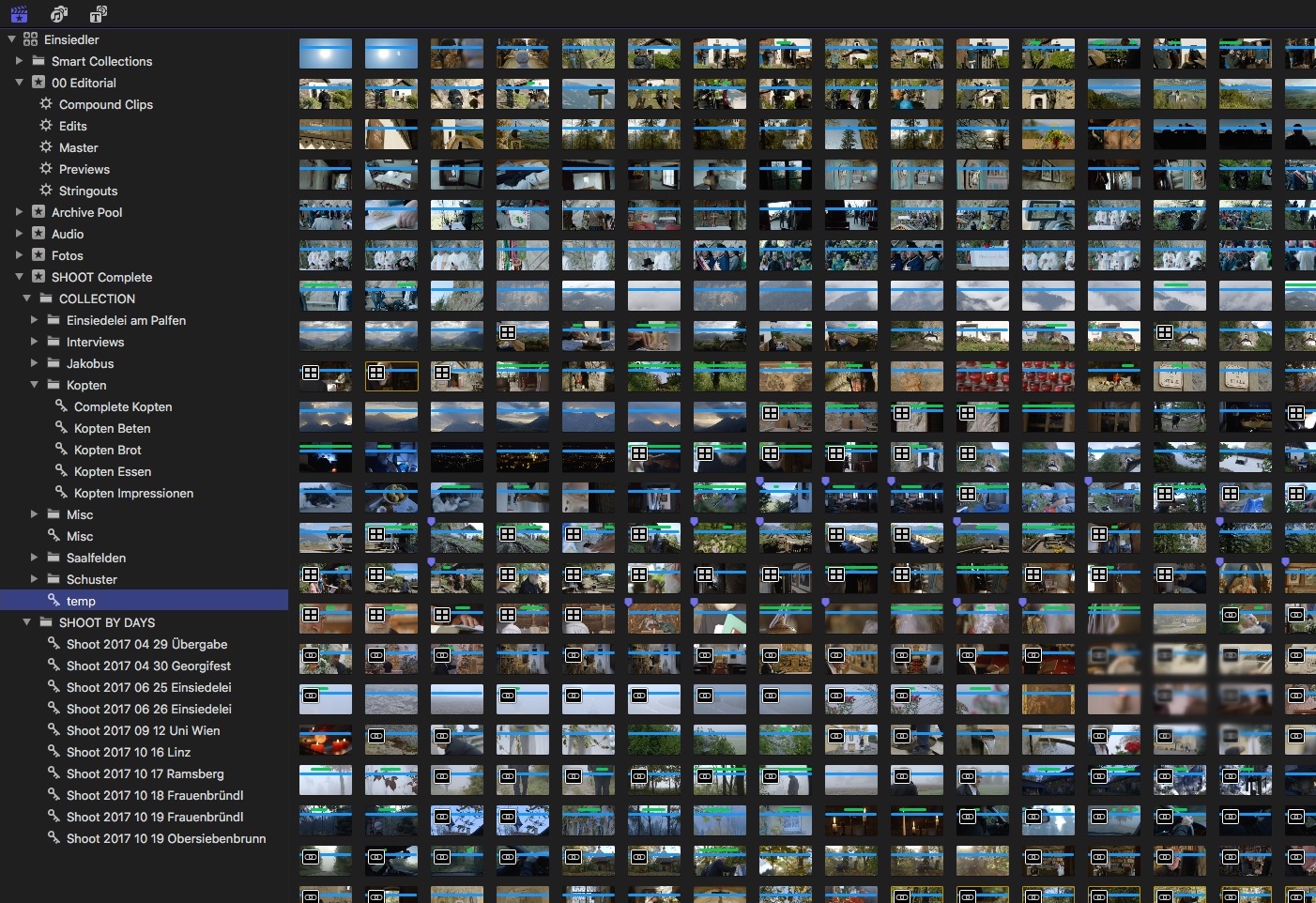Viewport: 1316px width, 903px height.
Task: Open Shoot 2017 06 26 Einsiedelei
Action: (x=148, y=709)
